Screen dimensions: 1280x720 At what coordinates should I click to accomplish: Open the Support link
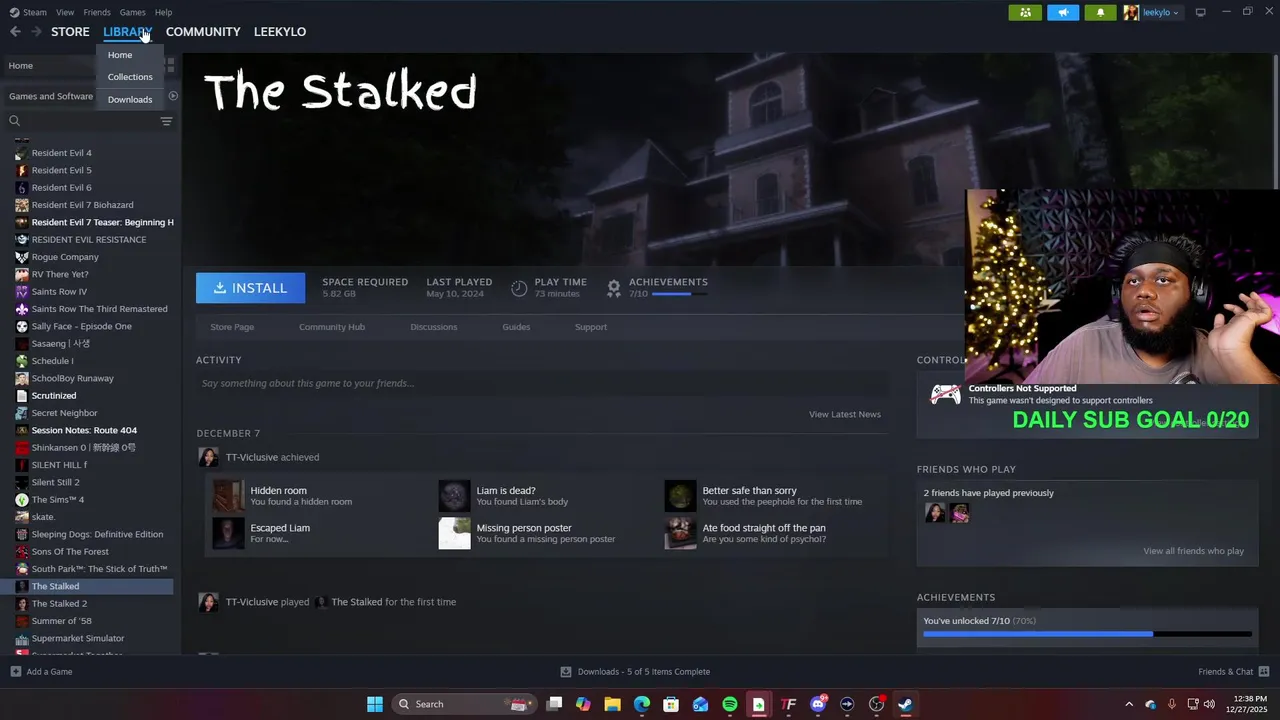591,327
